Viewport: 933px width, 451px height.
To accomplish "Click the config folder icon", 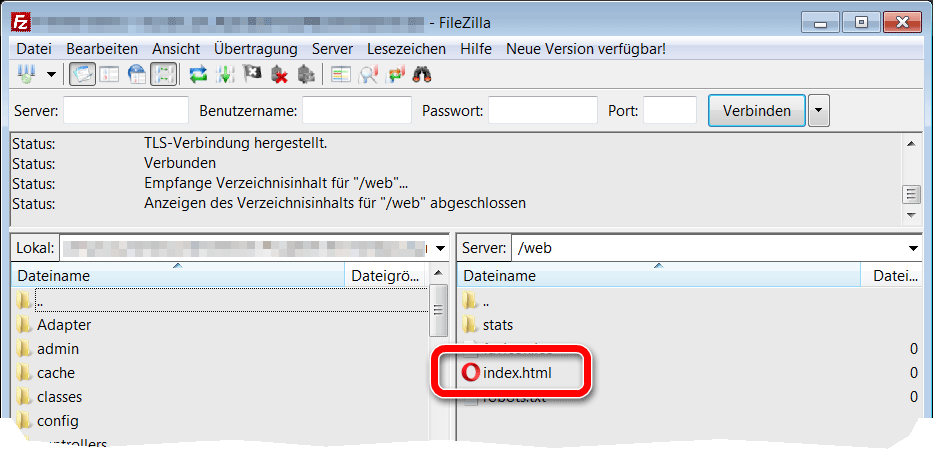I will tap(24, 421).
